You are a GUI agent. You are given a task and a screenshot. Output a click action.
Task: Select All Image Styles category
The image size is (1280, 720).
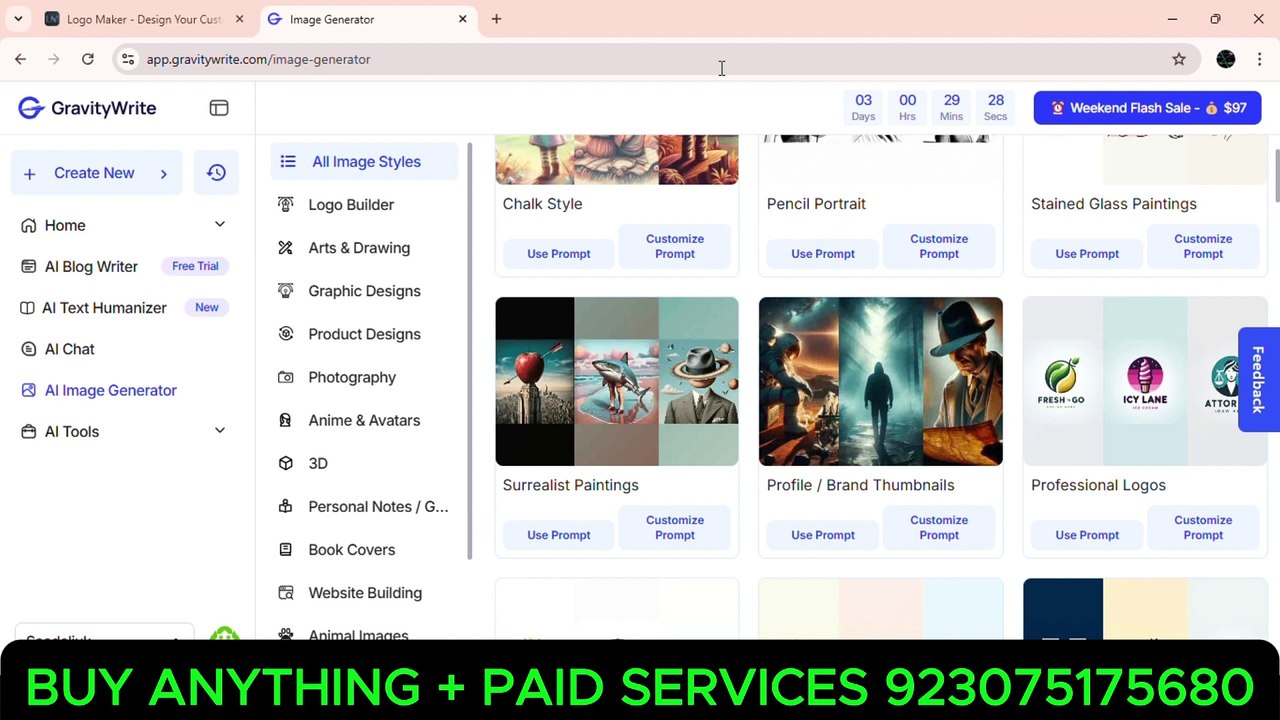(365, 162)
